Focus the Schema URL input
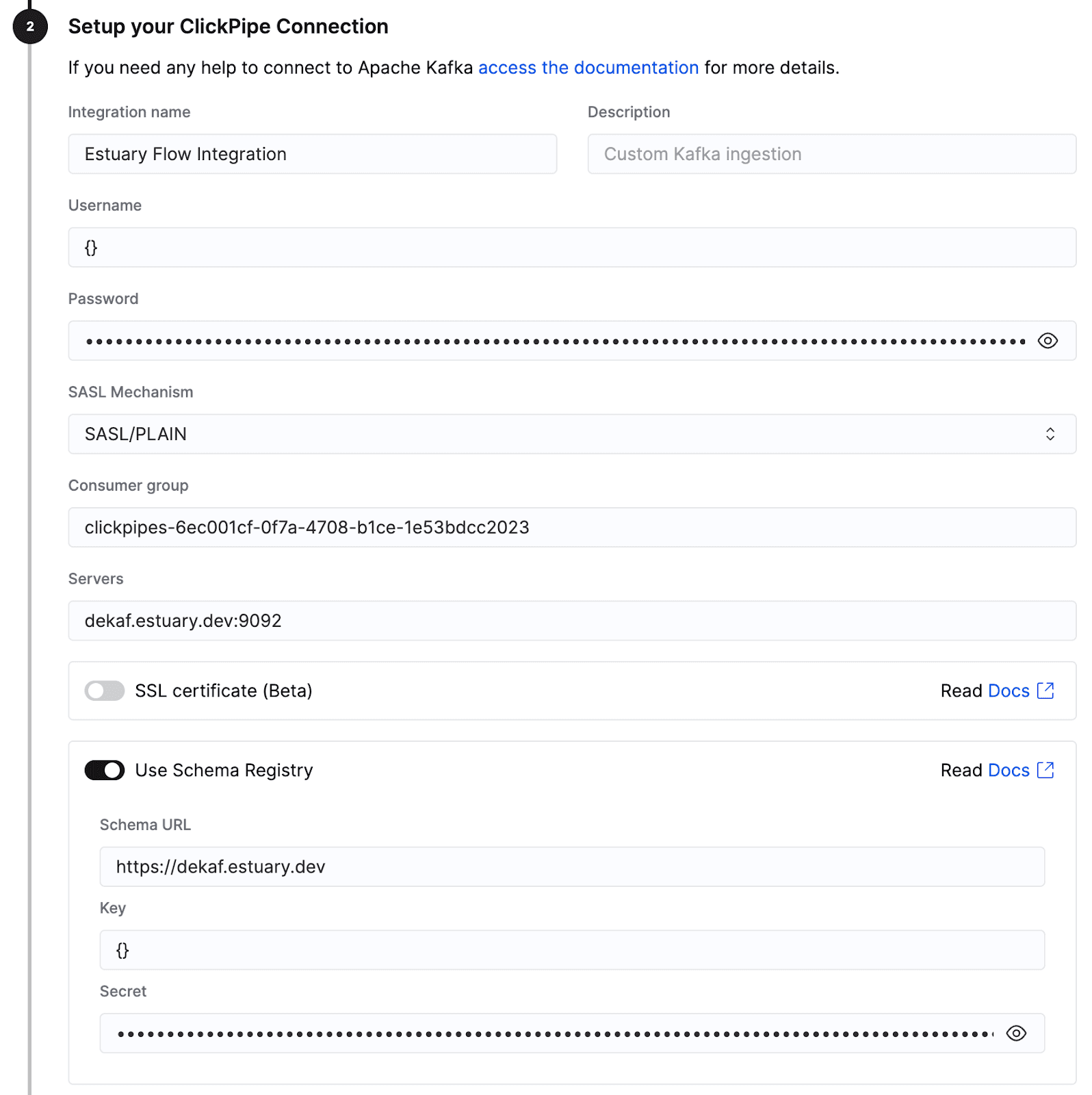The width and height of the screenshot is (1092, 1095). click(571, 866)
